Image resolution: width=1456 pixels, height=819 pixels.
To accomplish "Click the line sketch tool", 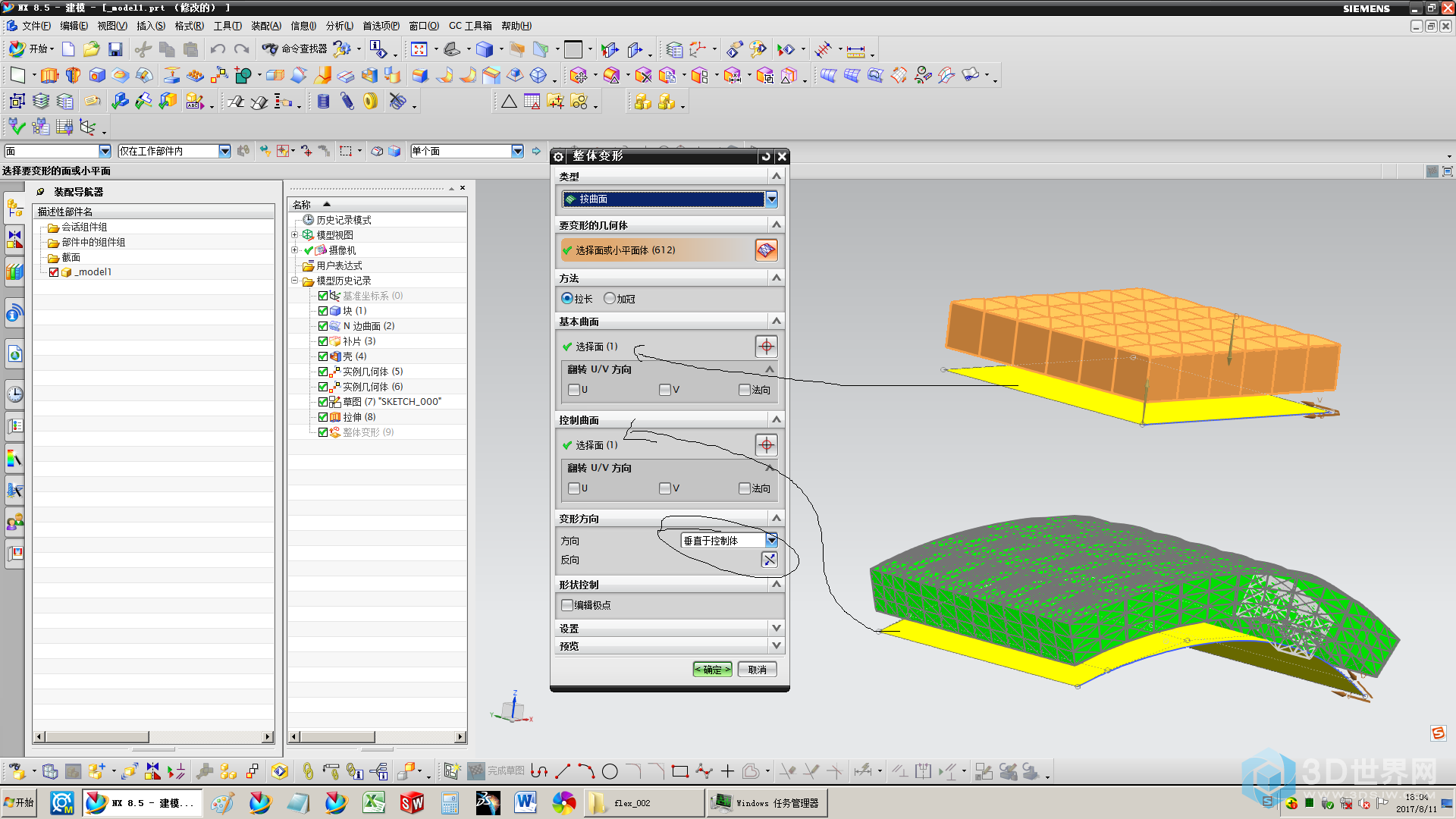I will point(563,771).
